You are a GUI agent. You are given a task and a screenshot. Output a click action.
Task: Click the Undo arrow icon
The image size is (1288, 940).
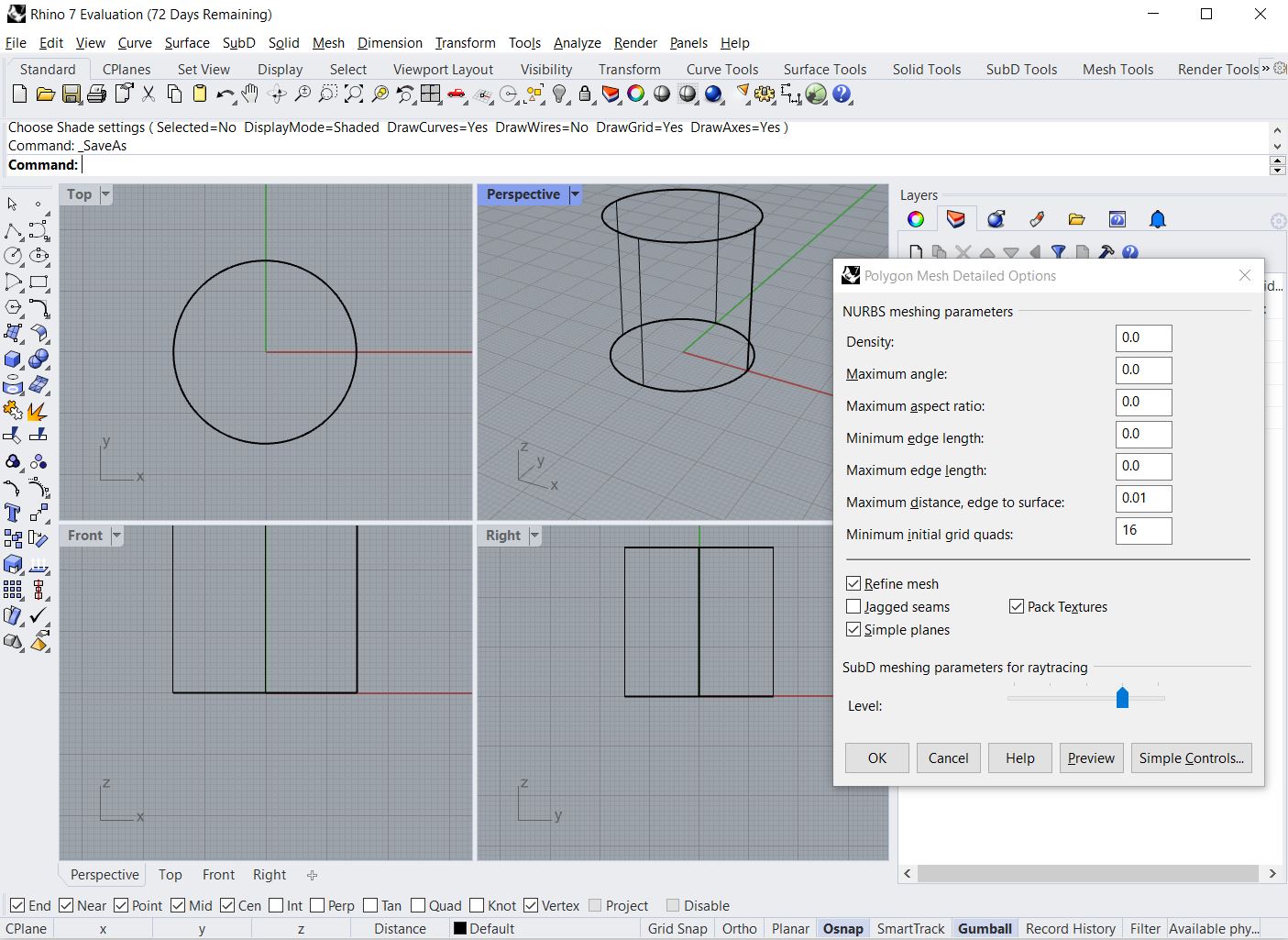coord(225,94)
